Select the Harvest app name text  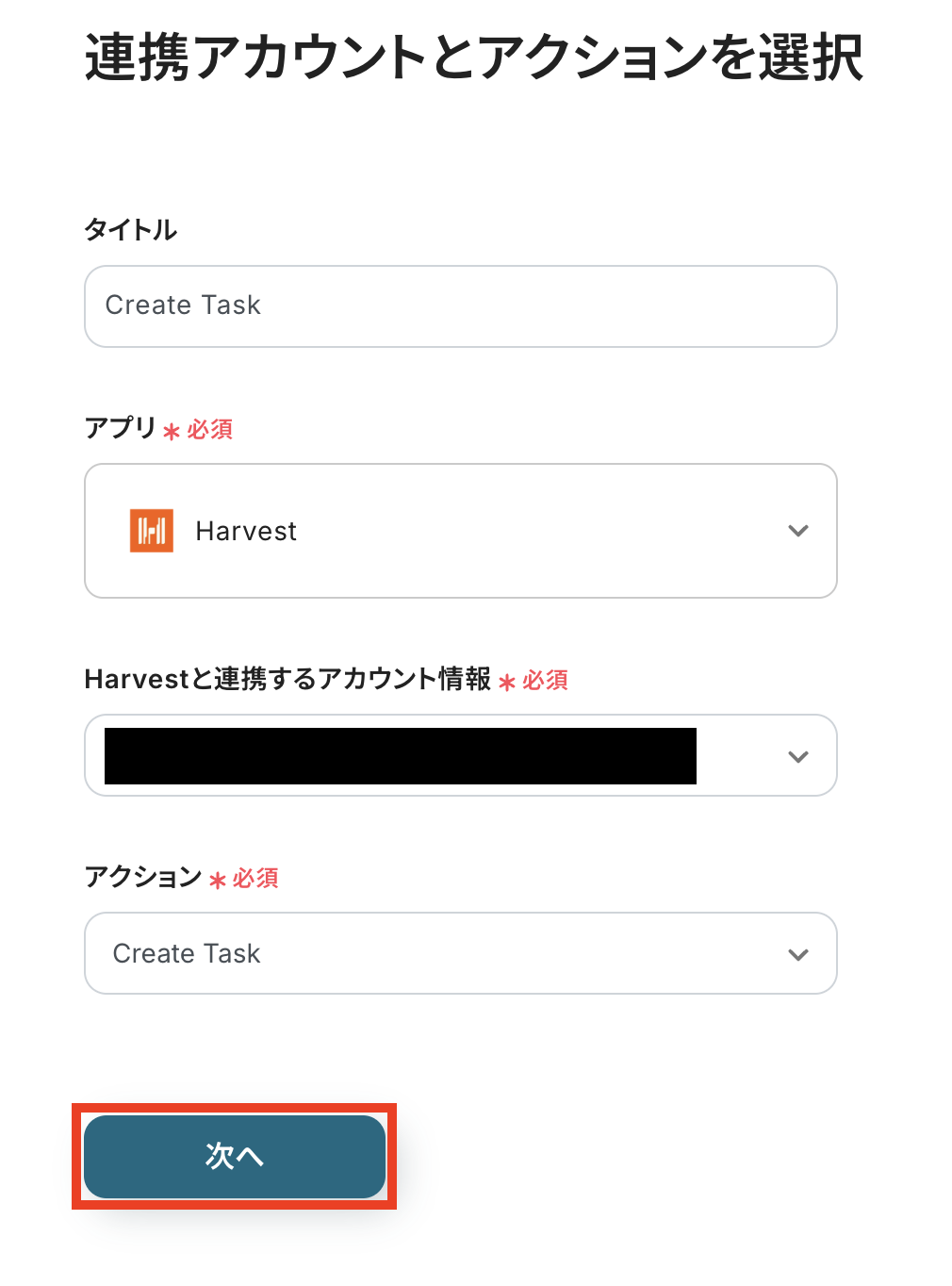(246, 532)
